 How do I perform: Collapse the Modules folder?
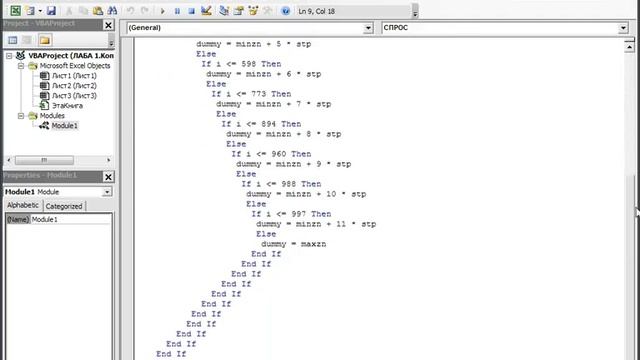click(21, 116)
